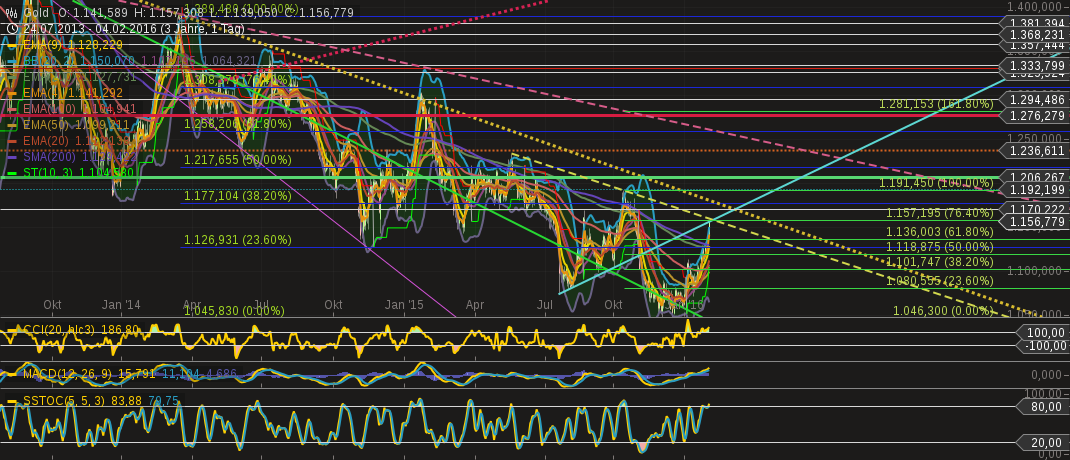1070x460 pixels.
Task: Click the 1.381,394 price marker
Action: [1035, 23]
